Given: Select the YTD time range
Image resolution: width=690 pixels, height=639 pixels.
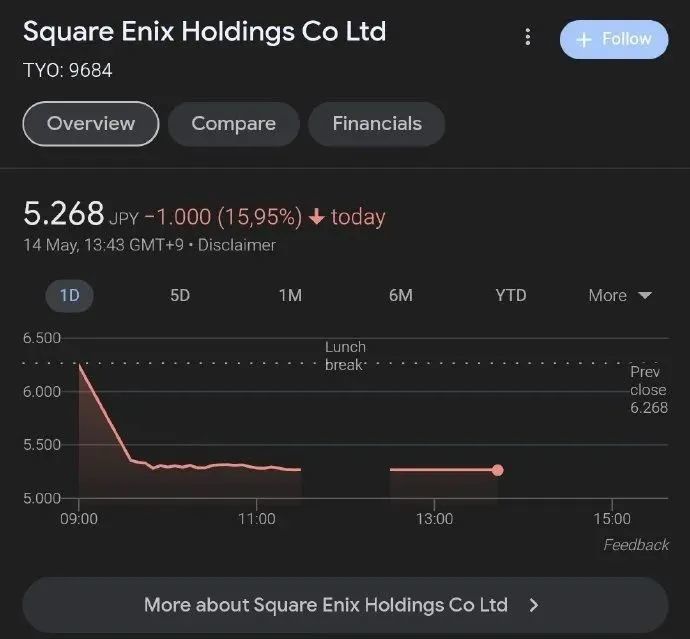Looking at the screenshot, I should click(510, 295).
